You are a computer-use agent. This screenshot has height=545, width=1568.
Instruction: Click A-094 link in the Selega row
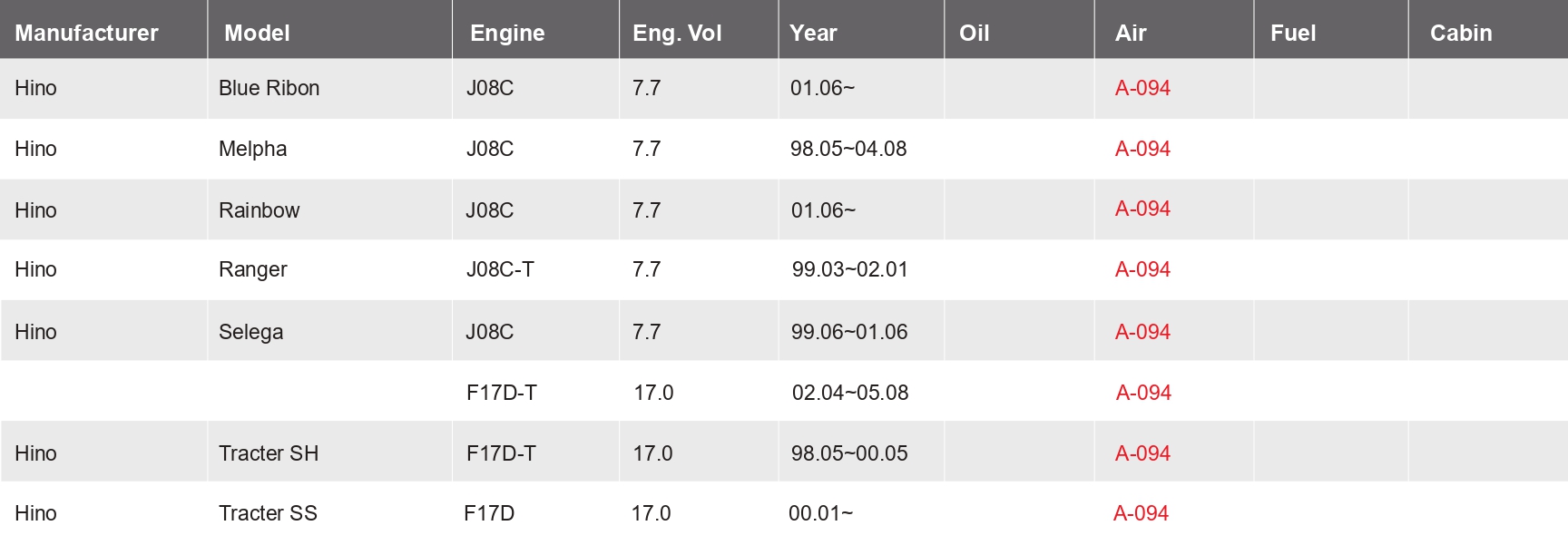click(x=1142, y=332)
